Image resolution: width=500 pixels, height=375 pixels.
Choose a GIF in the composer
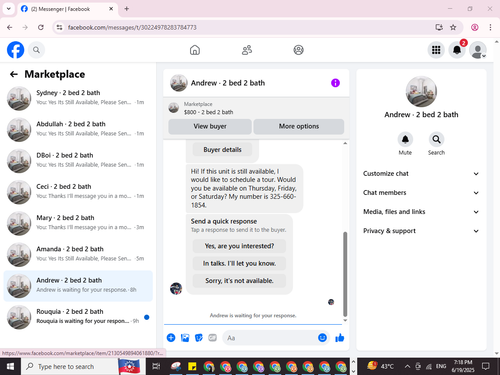coord(212,338)
